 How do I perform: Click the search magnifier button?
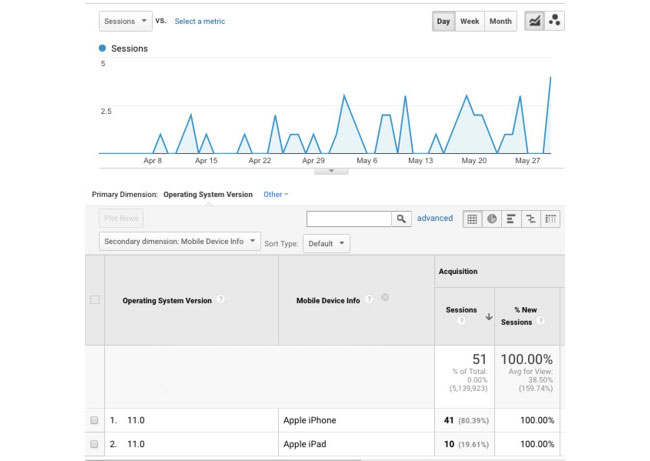pyautogui.click(x=401, y=218)
